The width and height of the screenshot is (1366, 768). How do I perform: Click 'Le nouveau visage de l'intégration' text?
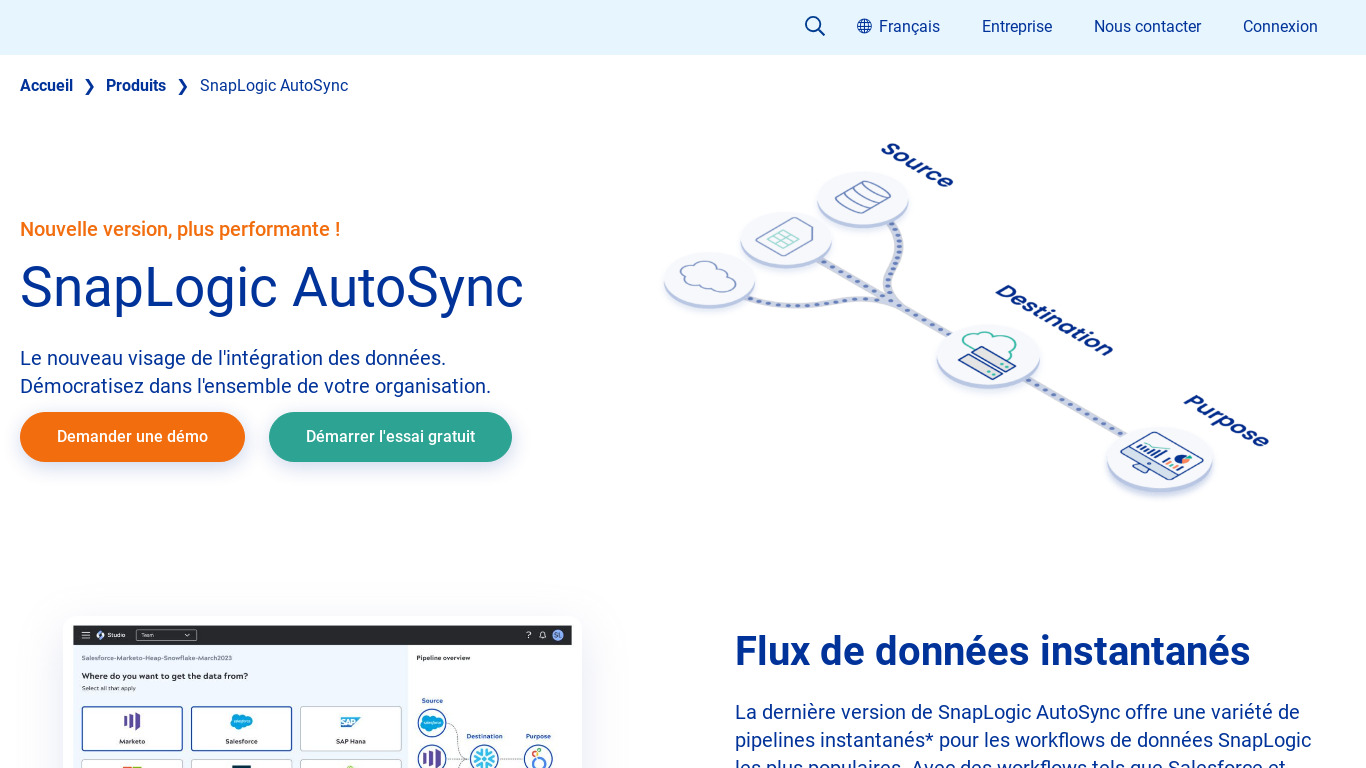tap(233, 358)
